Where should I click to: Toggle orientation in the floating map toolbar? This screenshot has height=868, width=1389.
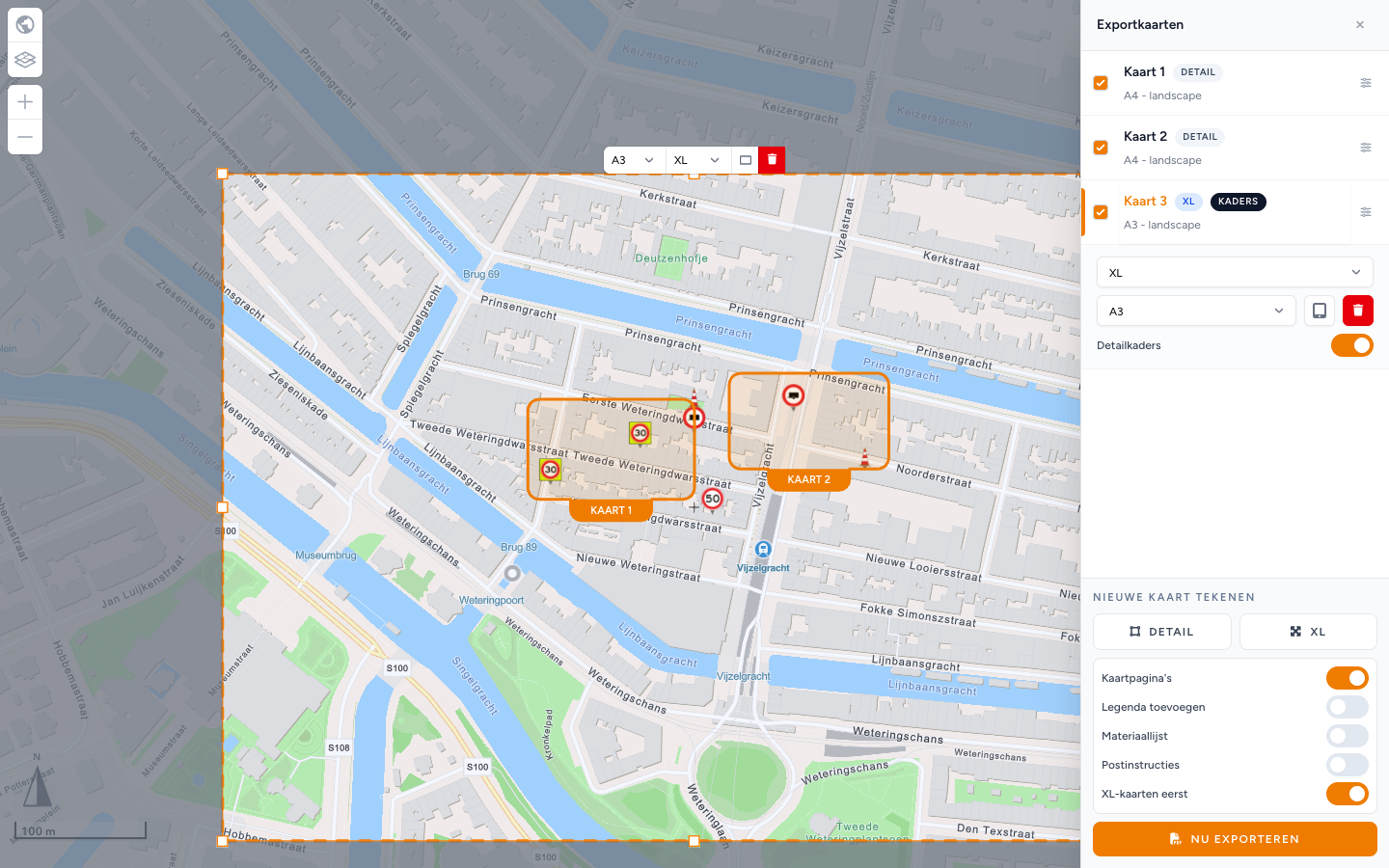745,160
